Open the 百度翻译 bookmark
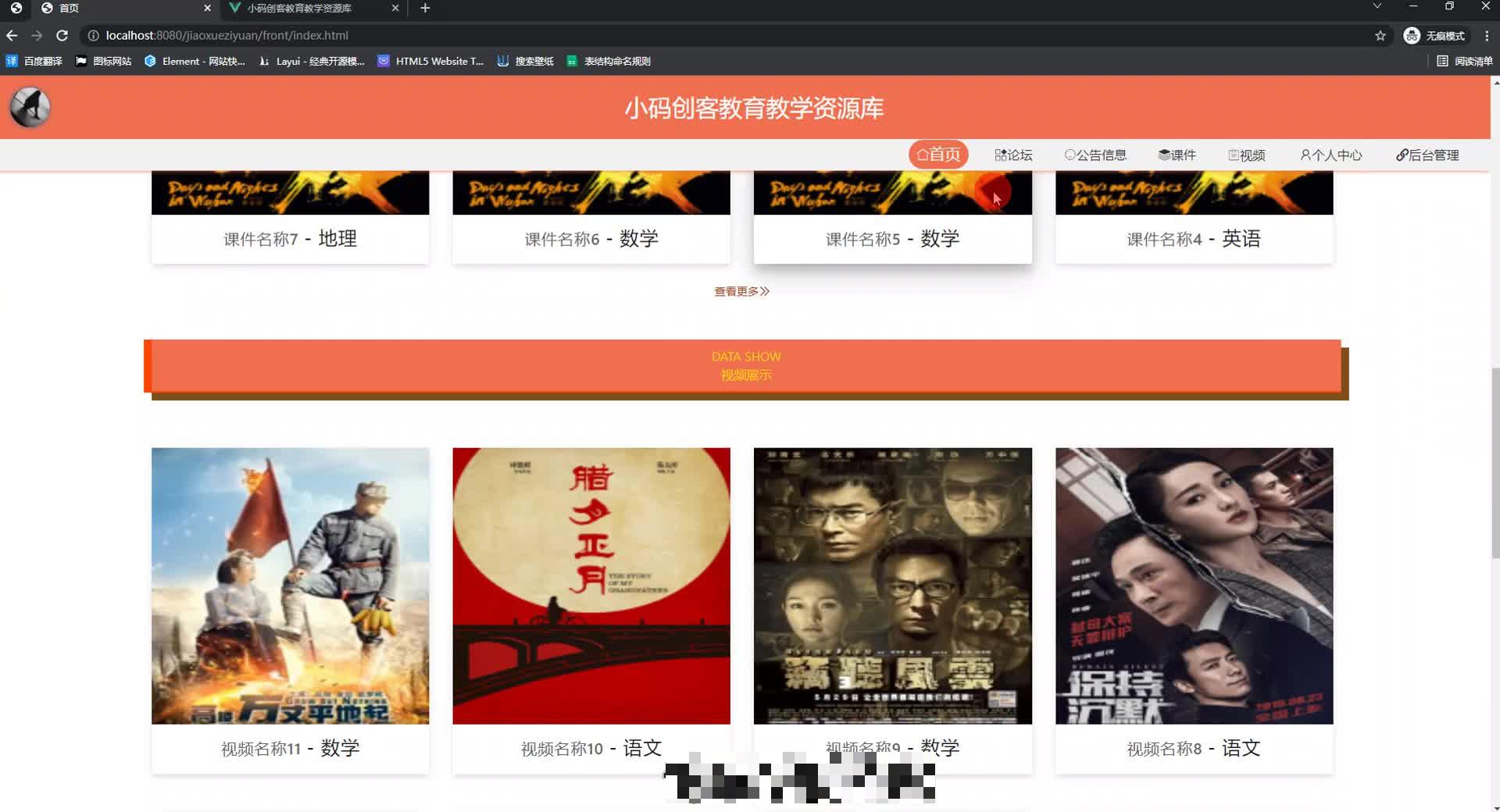The height and width of the screenshot is (812, 1500). click(x=34, y=61)
